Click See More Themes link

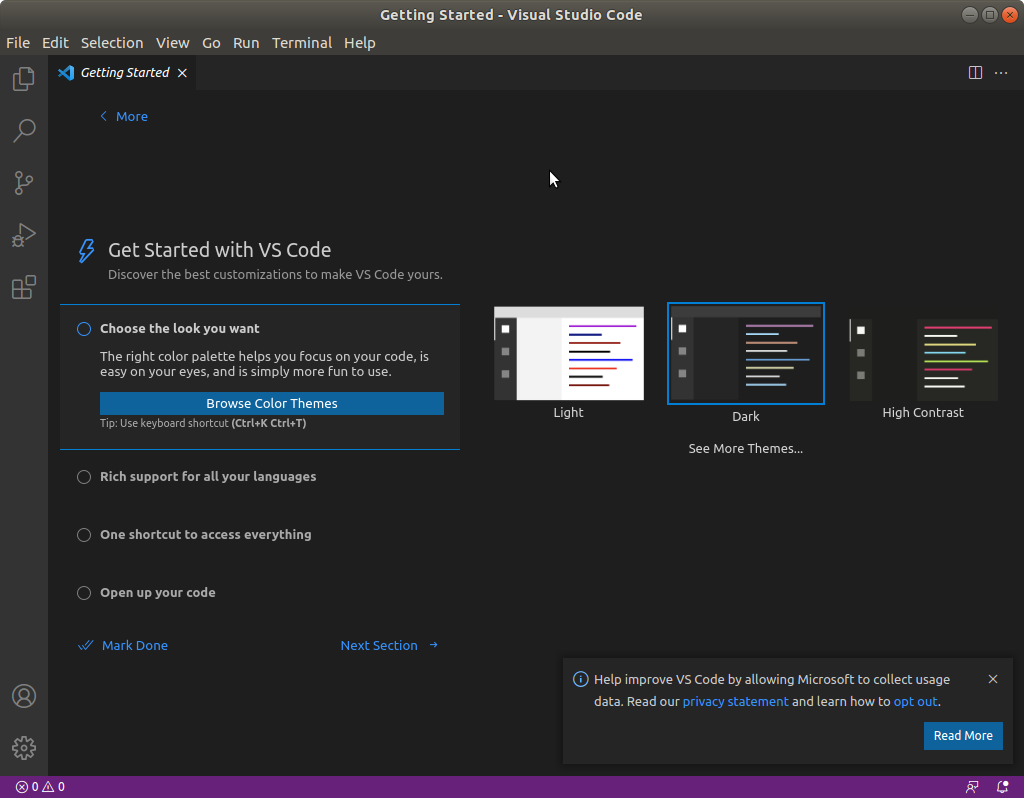tap(745, 449)
